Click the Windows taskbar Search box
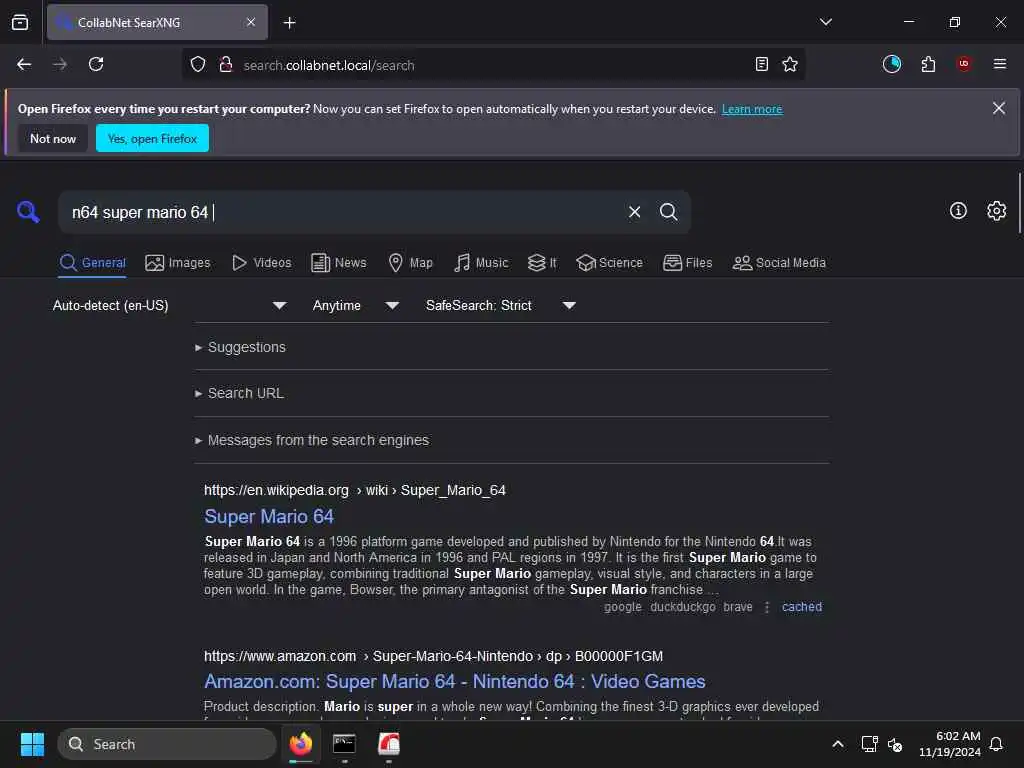 pyautogui.click(x=167, y=744)
